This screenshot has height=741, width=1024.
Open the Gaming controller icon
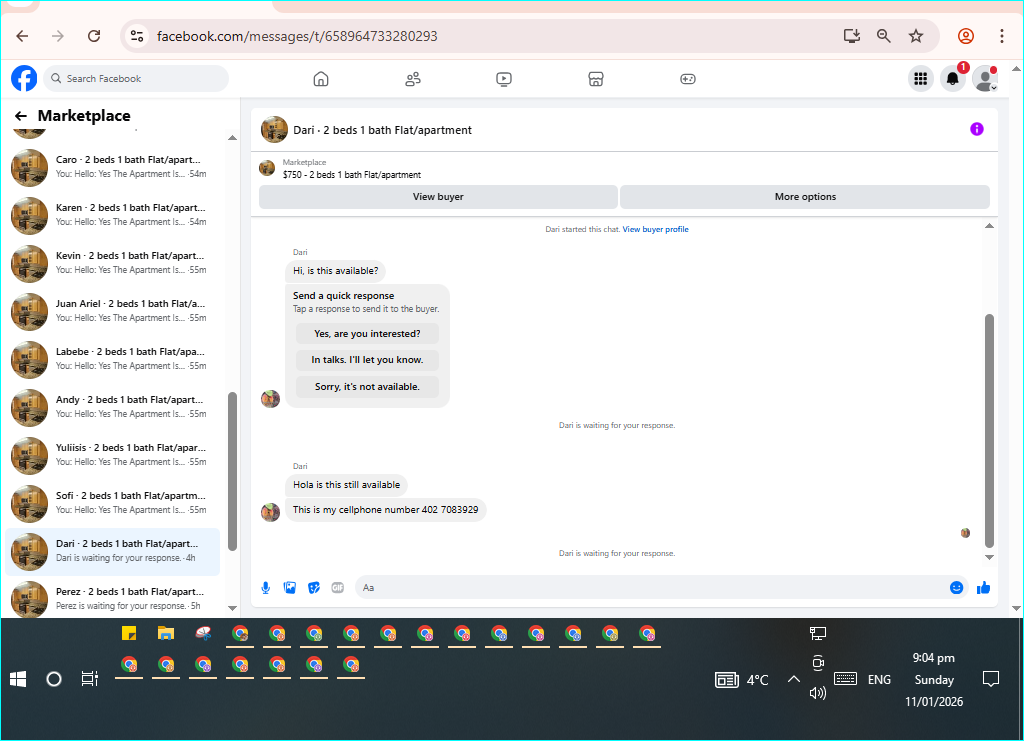click(688, 79)
